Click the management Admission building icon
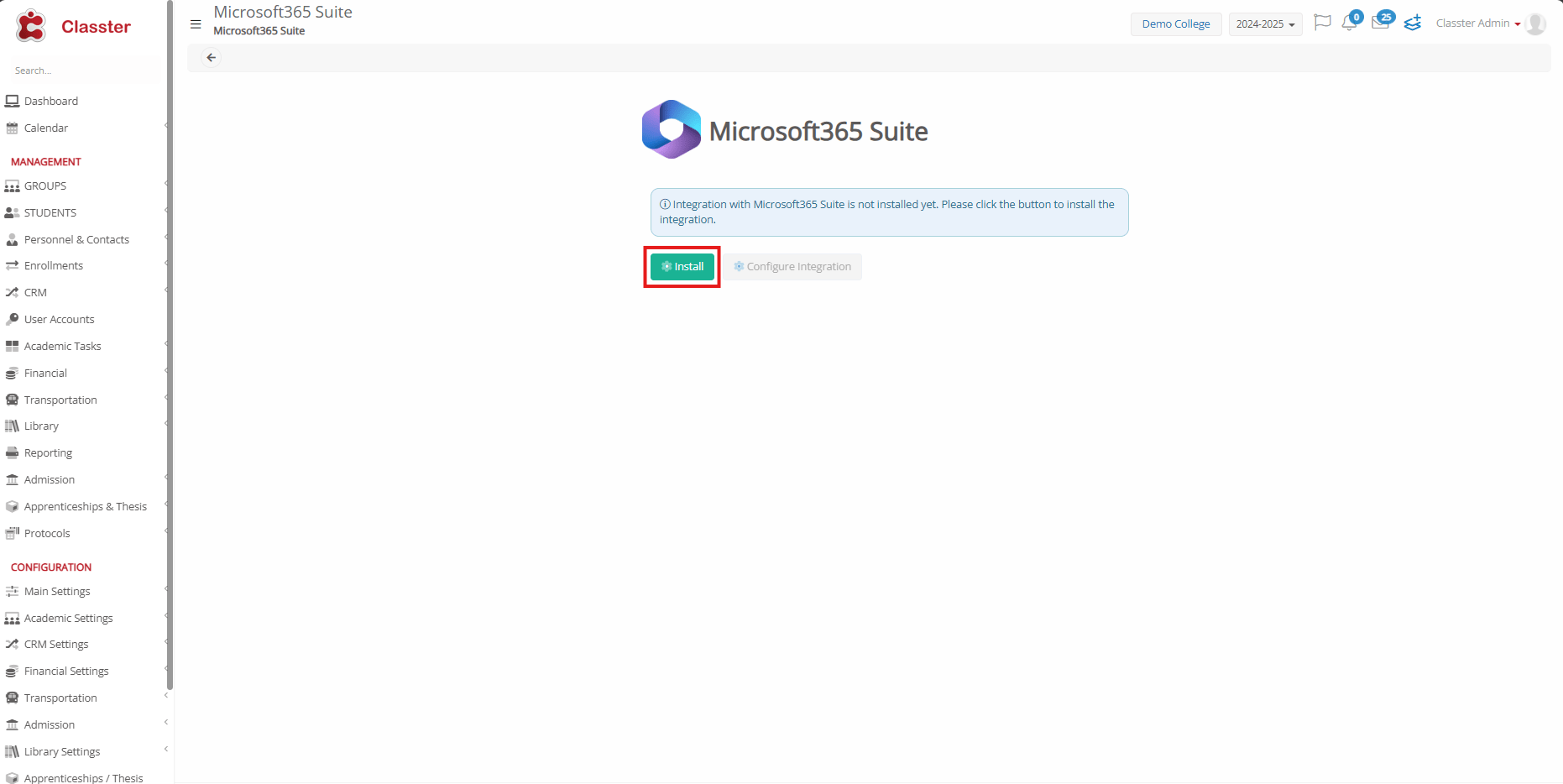The width and height of the screenshot is (1563, 784). pos(12,479)
